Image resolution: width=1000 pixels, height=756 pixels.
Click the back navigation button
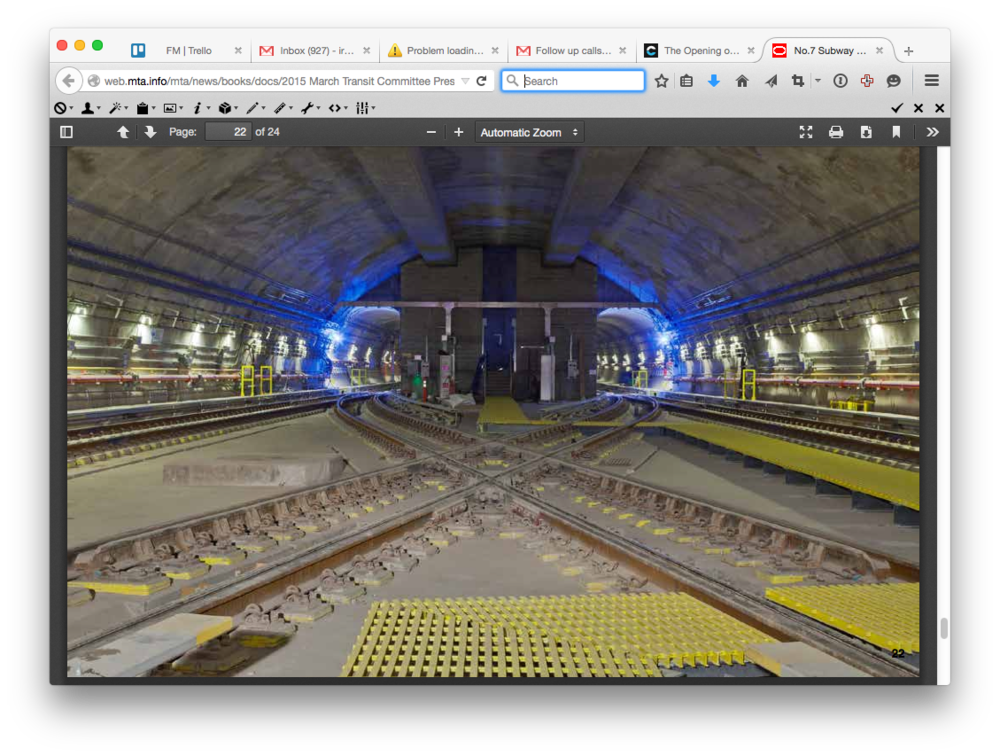pos(66,81)
